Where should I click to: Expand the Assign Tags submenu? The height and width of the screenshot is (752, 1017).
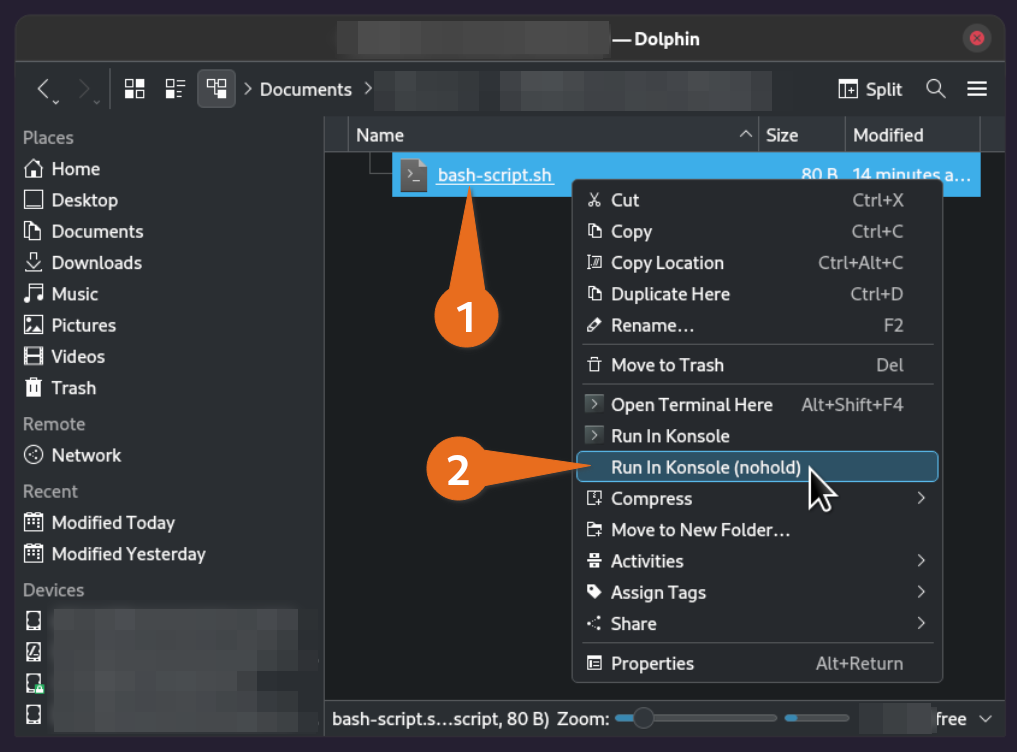[756, 592]
